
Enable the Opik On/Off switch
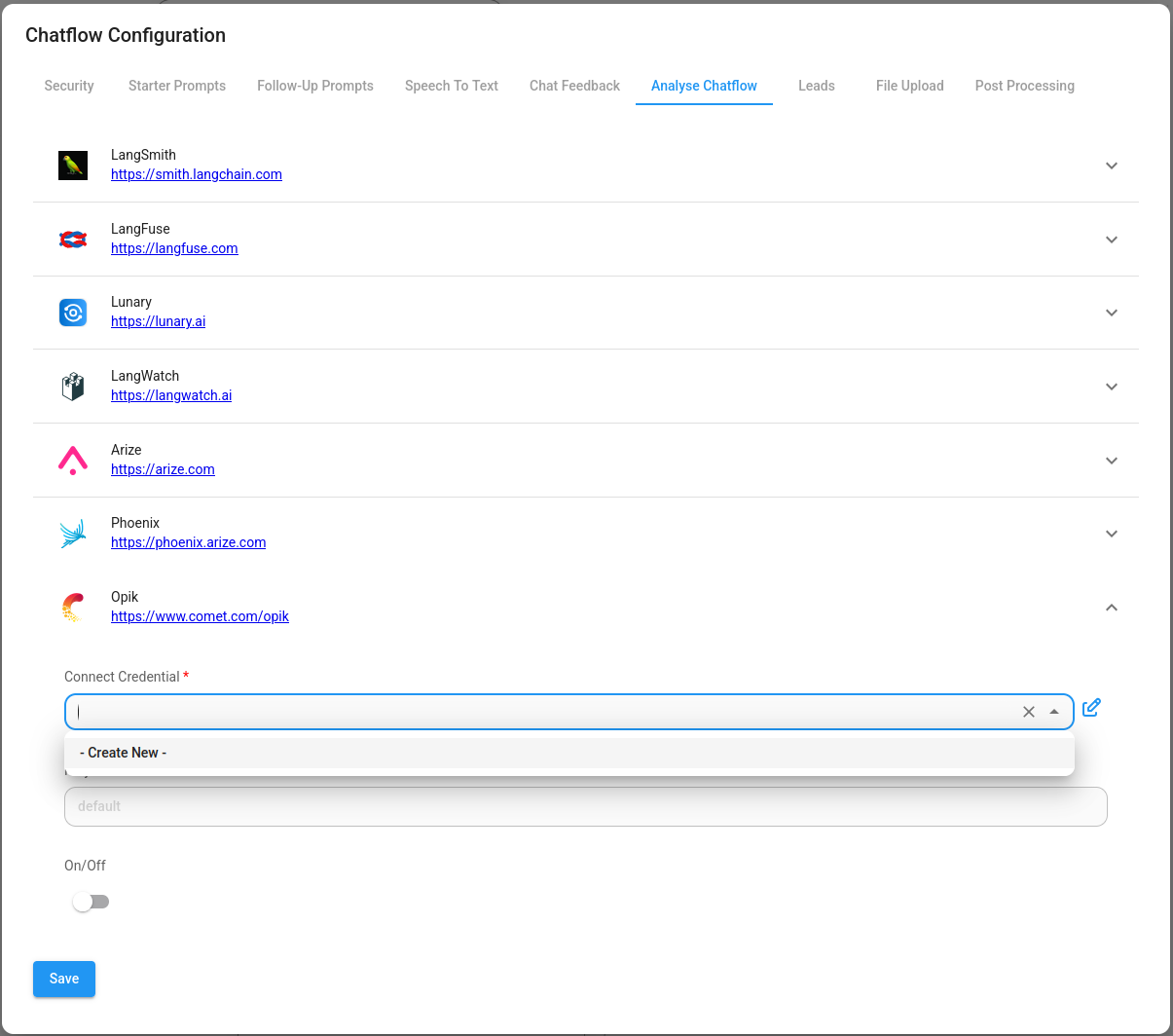point(91,902)
